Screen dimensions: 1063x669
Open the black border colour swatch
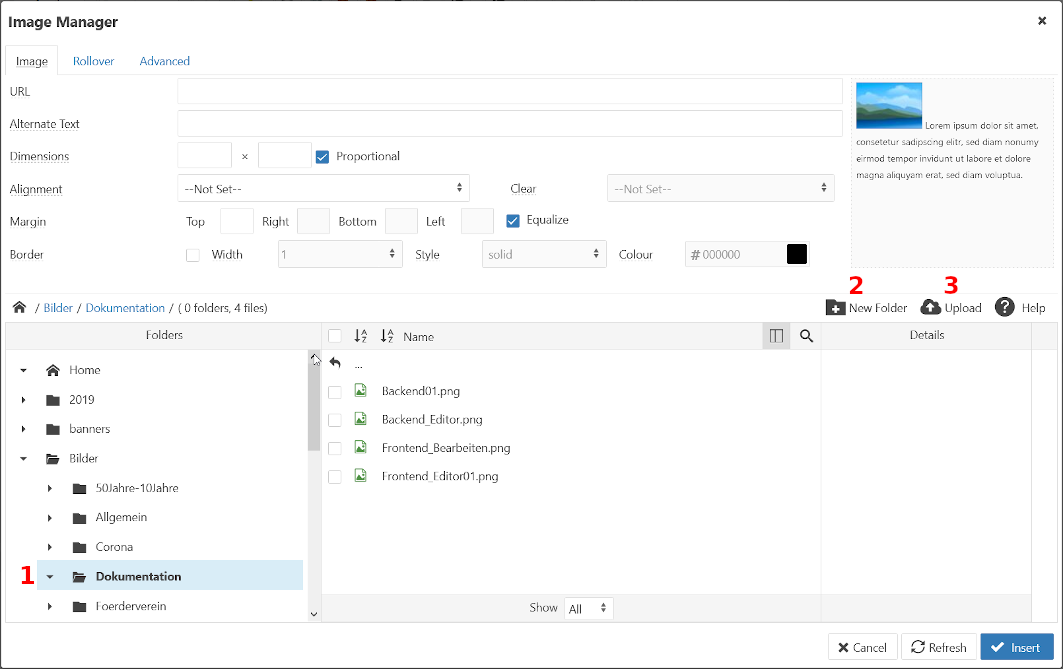click(x=797, y=254)
